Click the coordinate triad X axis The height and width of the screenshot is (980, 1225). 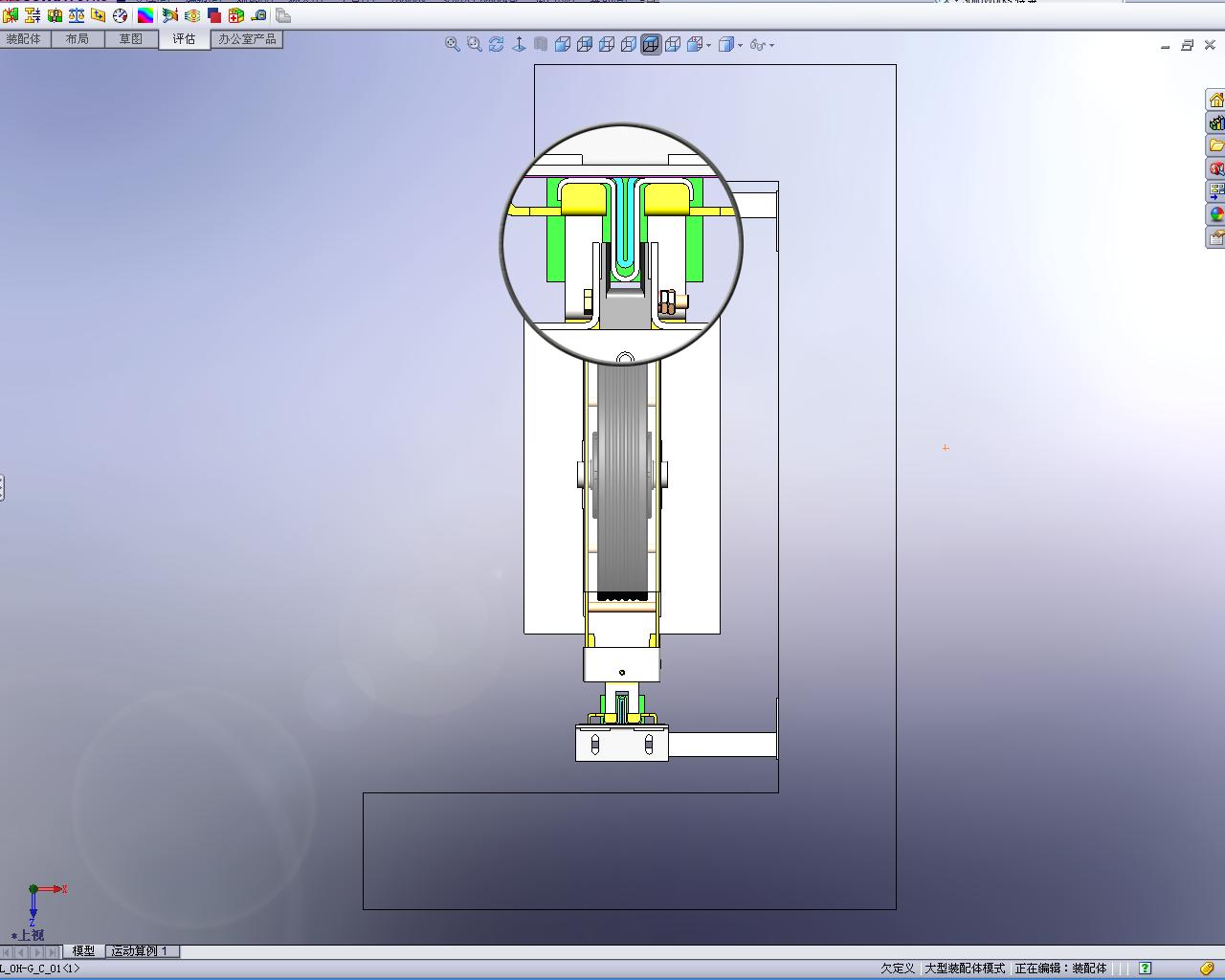(x=53, y=889)
